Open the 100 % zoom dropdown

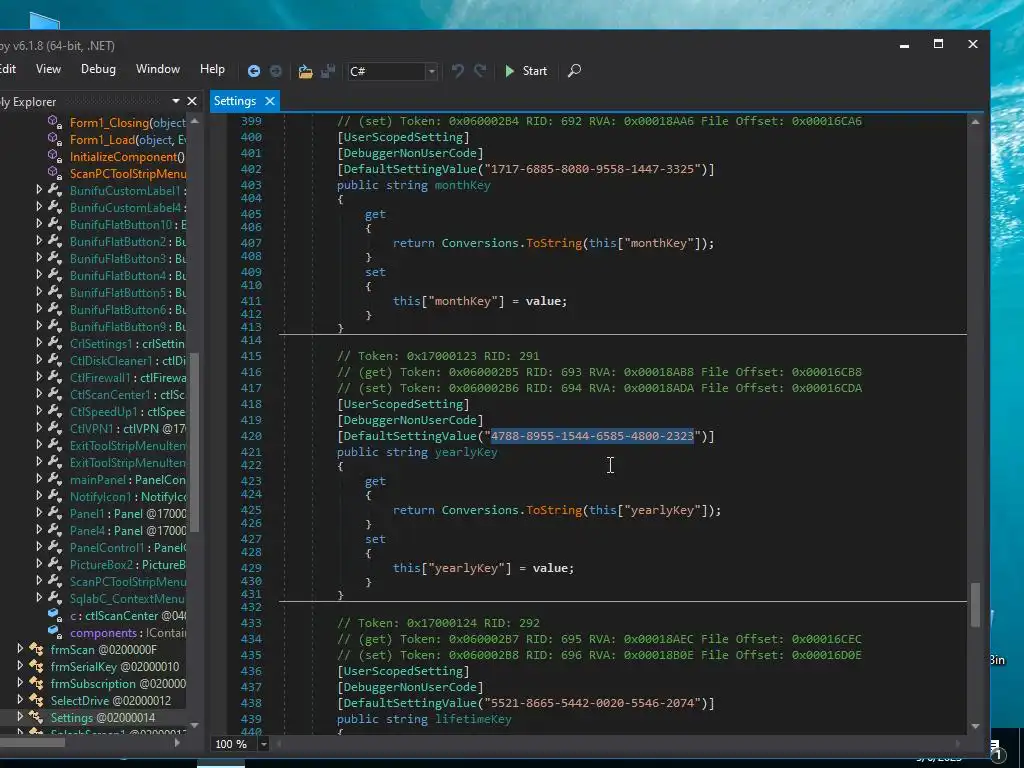pos(263,744)
